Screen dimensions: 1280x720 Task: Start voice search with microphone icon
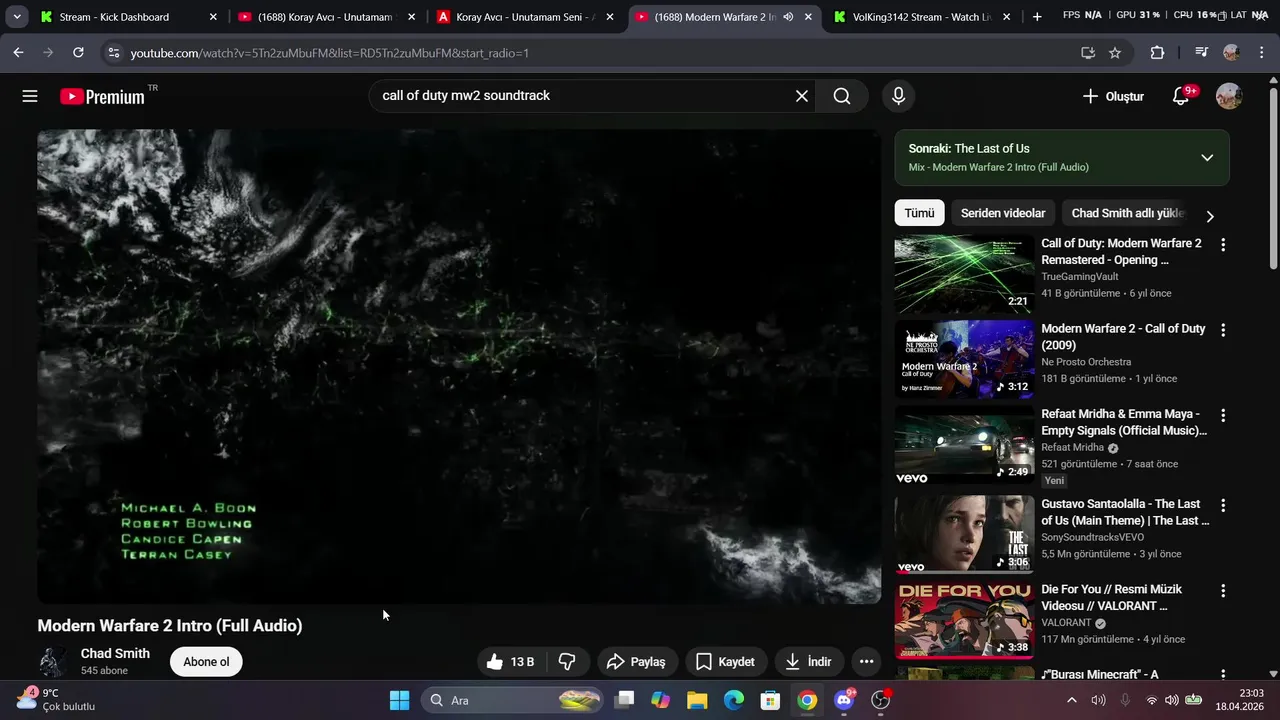tap(898, 96)
